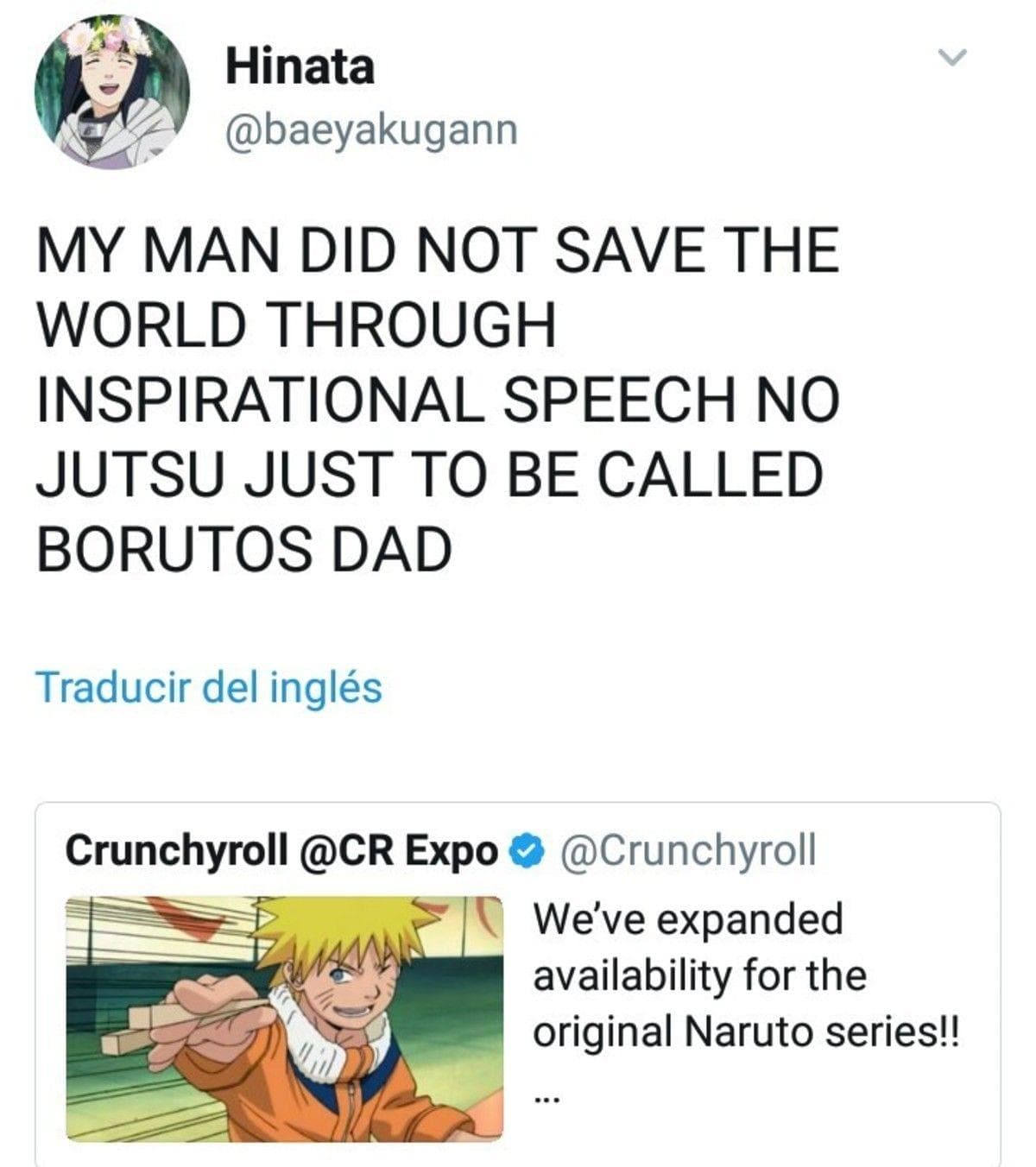The image size is (1036, 1167).
Task: Open the tweet options chevron menu
Action: [952, 58]
